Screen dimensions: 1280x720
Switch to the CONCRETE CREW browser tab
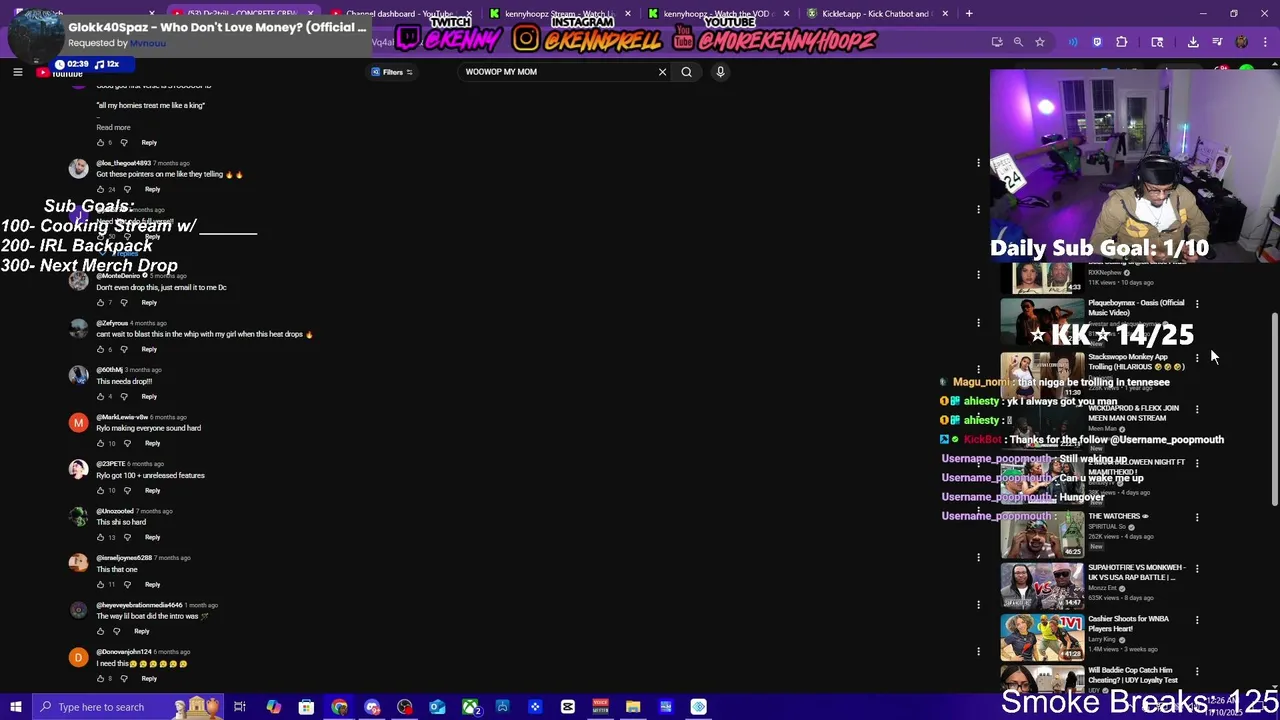tap(245, 13)
